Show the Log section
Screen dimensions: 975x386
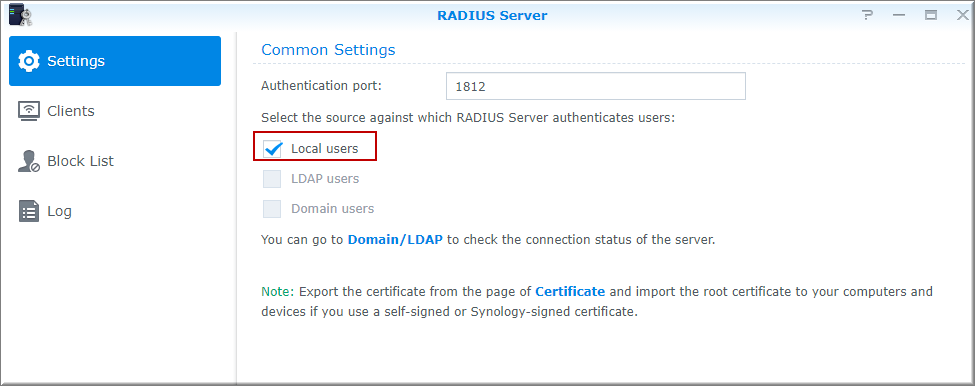pyautogui.click(x=59, y=211)
